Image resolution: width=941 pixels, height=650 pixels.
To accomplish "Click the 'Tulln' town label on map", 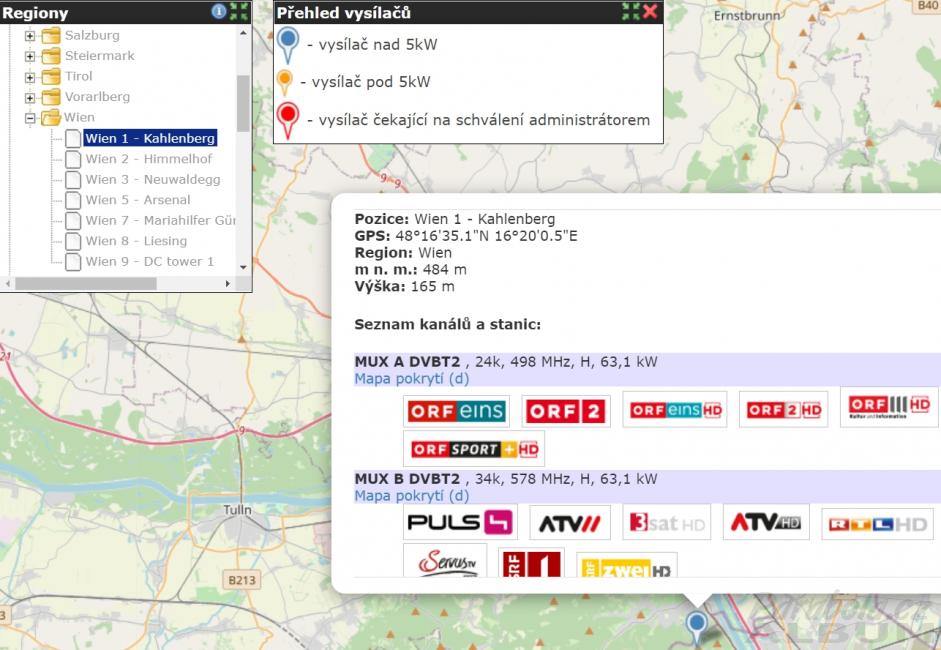I will click(x=238, y=510).
